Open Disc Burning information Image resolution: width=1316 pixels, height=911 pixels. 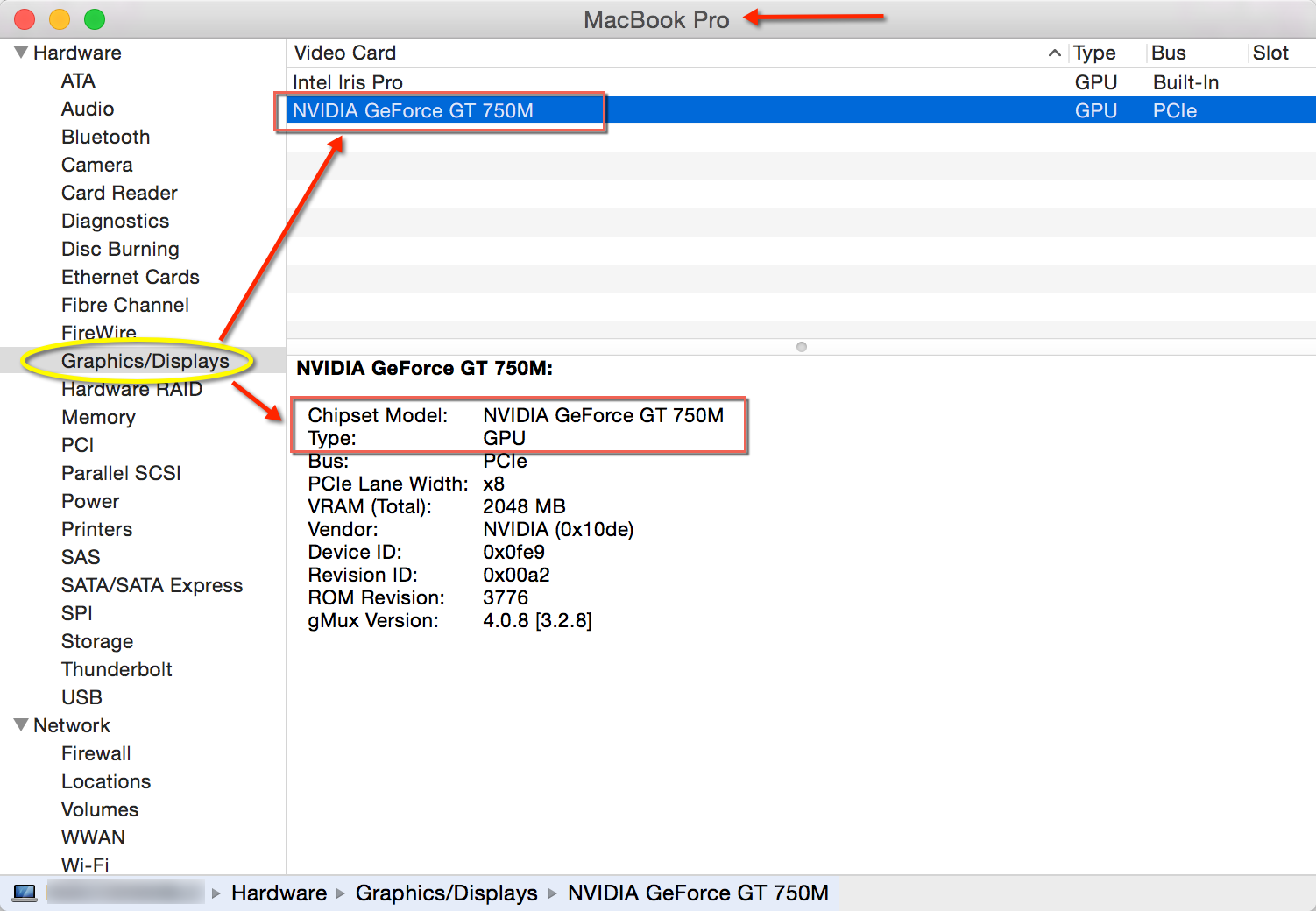click(120, 249)
